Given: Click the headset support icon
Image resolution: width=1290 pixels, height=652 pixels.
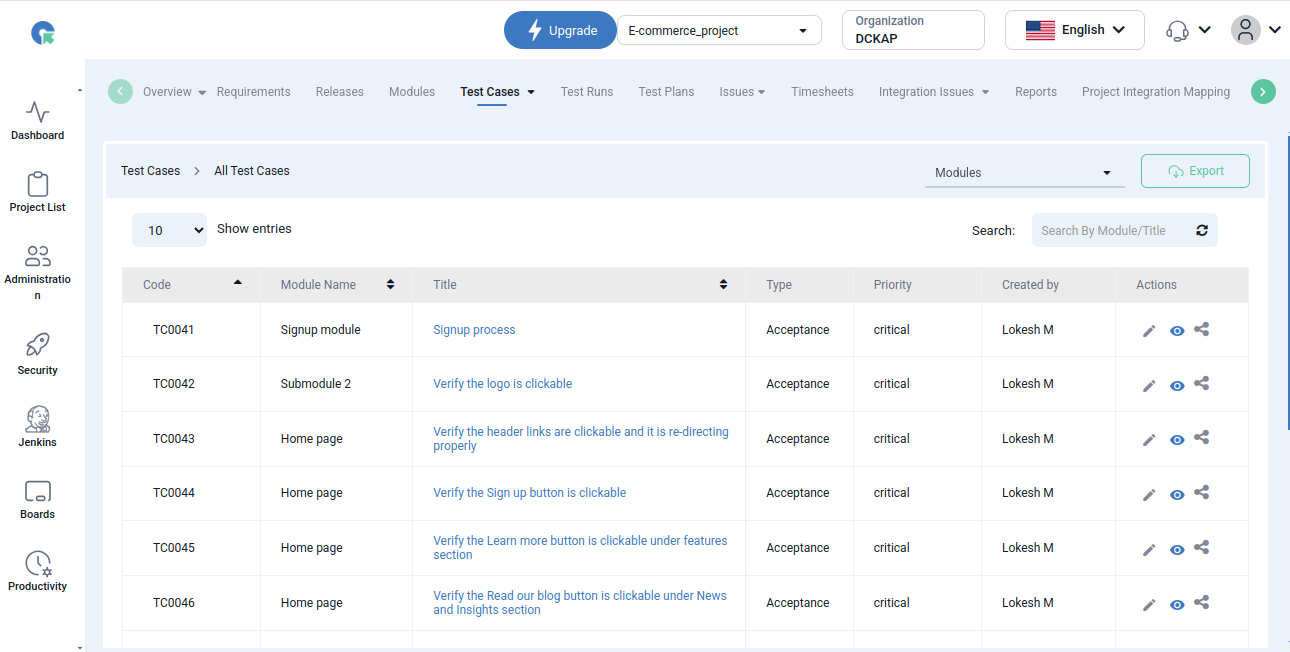Looking at the screenshot, I should pyautogui.click(x=1177, y=31).
